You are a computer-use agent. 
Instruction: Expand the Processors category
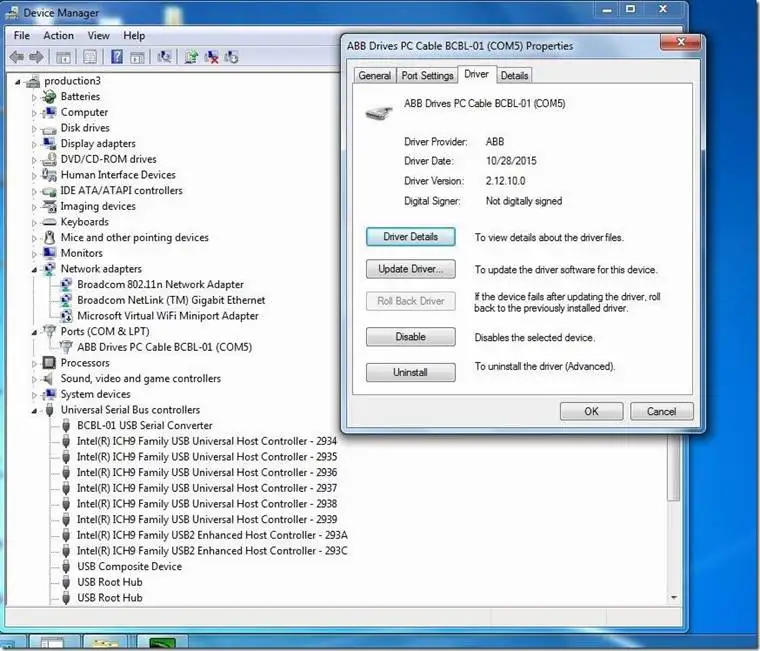click(x=34, y=363)
